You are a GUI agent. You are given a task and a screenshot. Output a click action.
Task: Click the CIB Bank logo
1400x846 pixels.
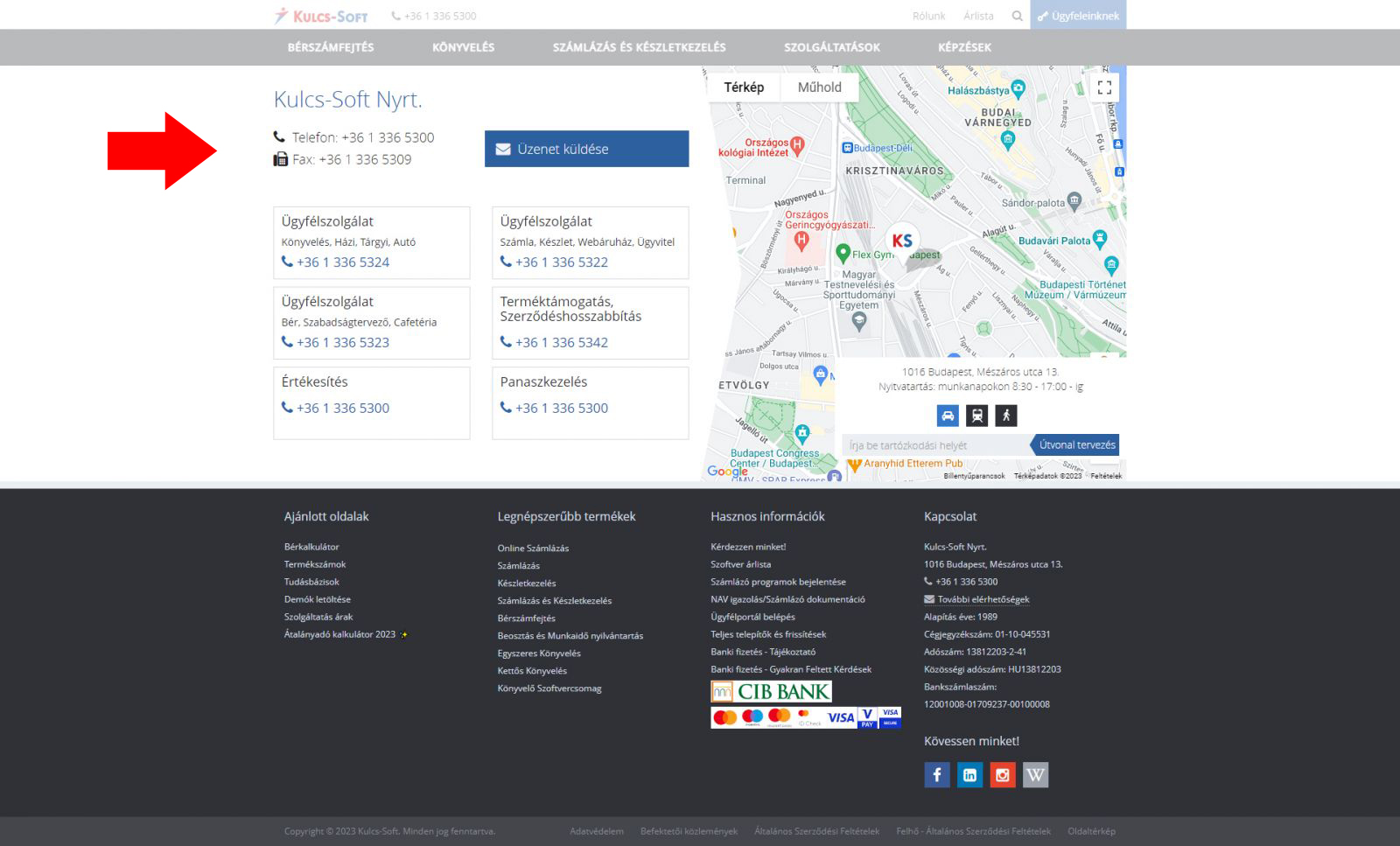click(771, 692)
